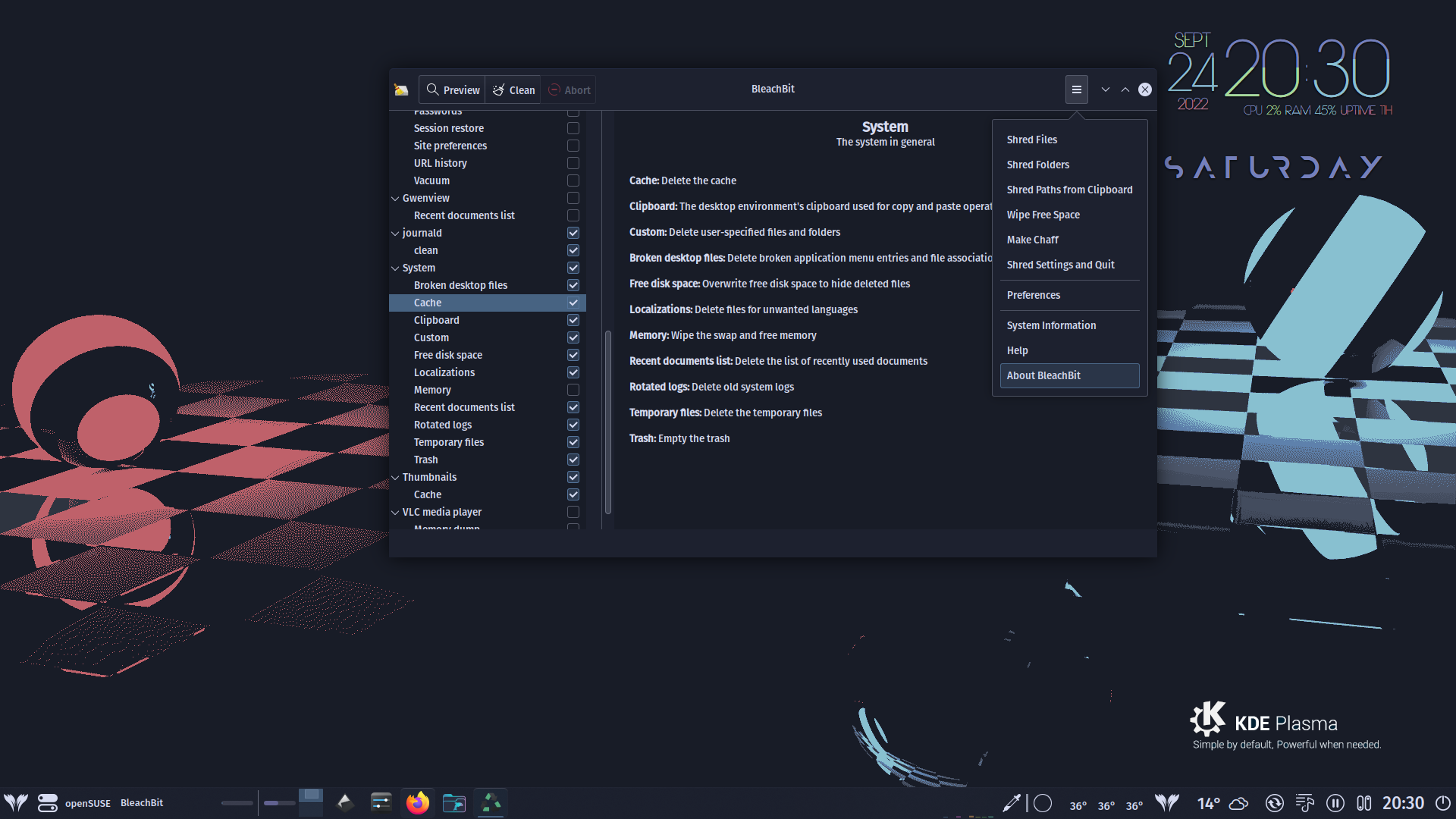Open the music playlist tray icon

coord(1305,803)
